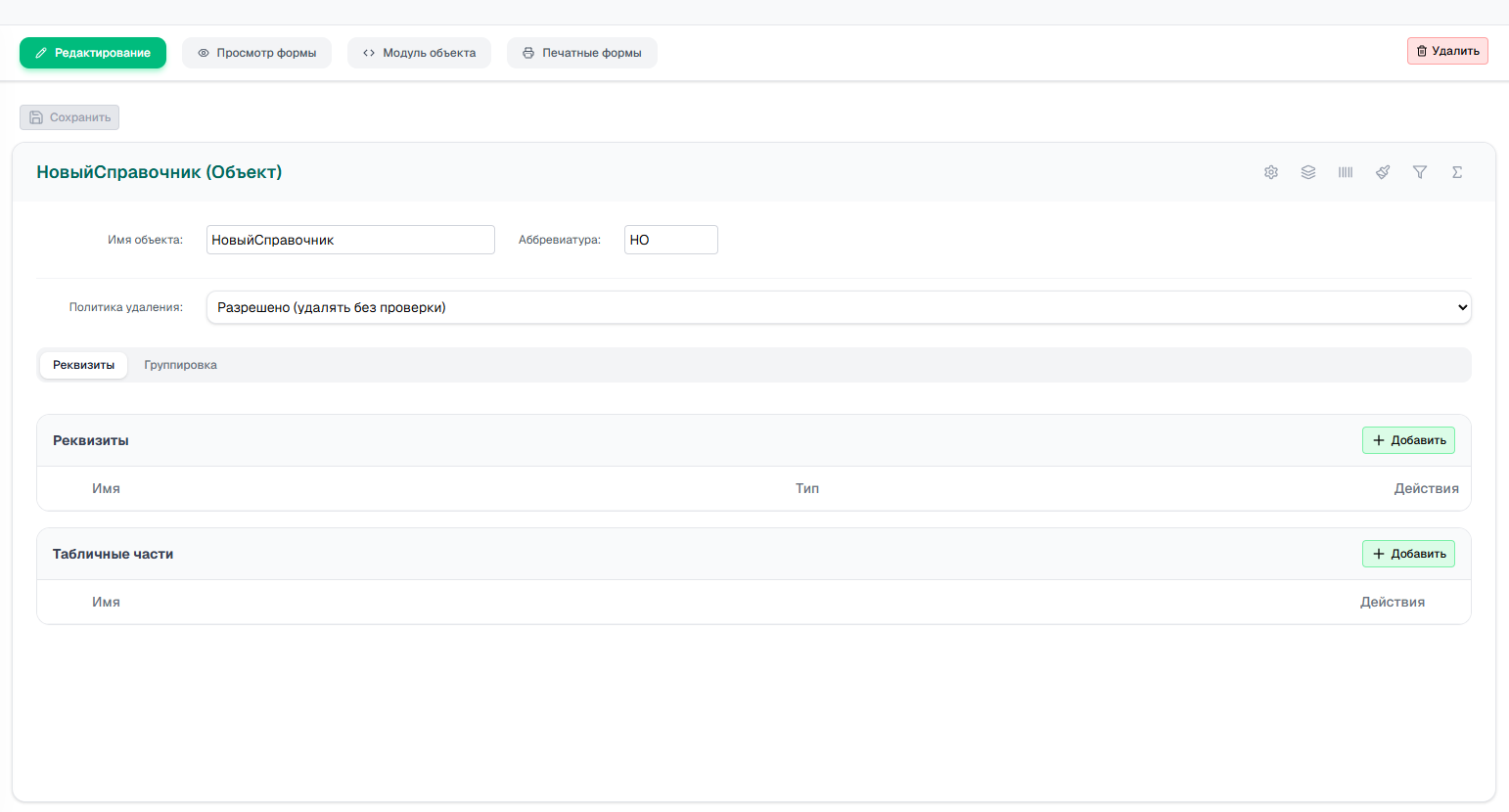Select the Реквизиты tab
Viewport: 1509px width, 812px height.
click(x=83, y=365)
